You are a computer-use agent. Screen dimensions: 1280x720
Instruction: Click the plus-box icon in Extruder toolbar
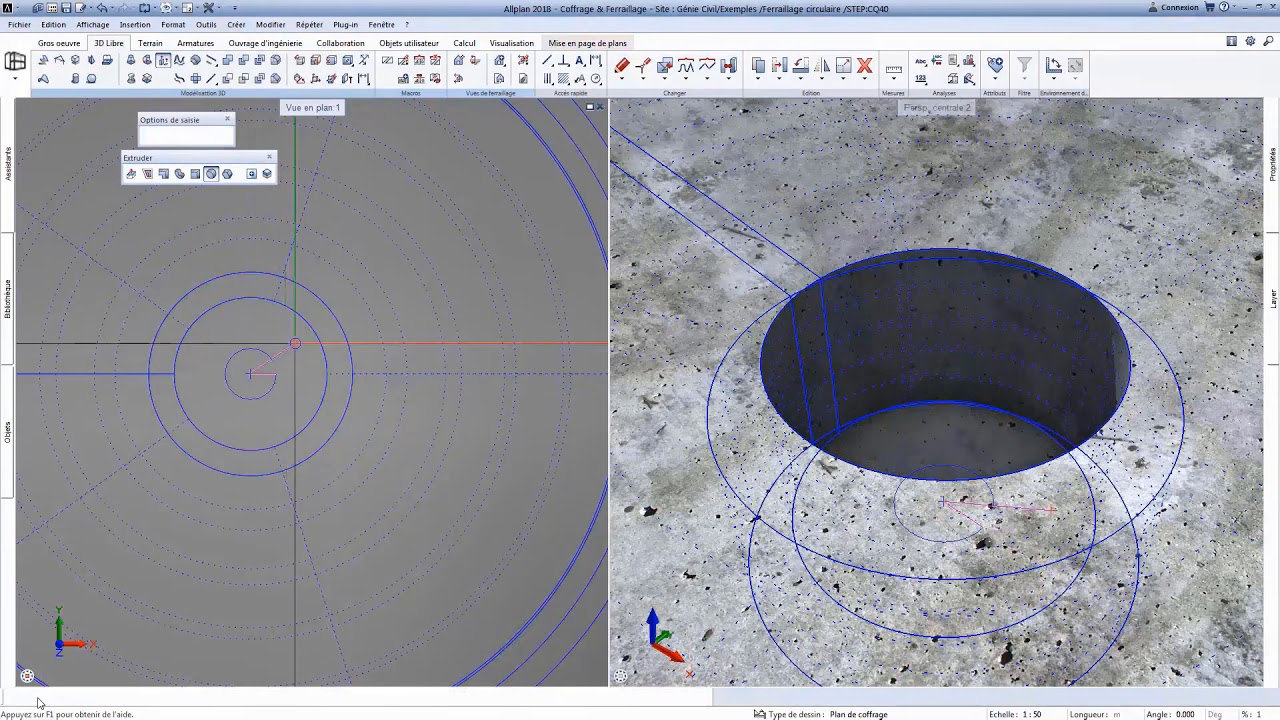(251, 174)
